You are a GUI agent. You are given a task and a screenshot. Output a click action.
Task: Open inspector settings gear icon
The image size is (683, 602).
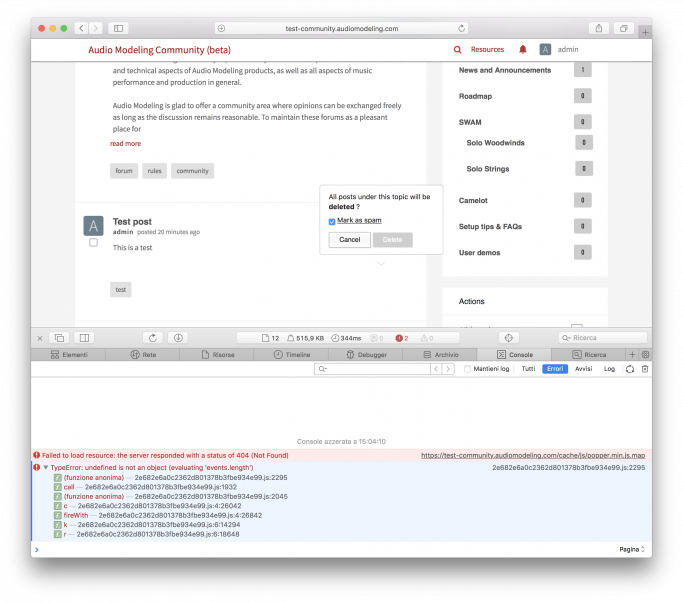click(646, 355)
